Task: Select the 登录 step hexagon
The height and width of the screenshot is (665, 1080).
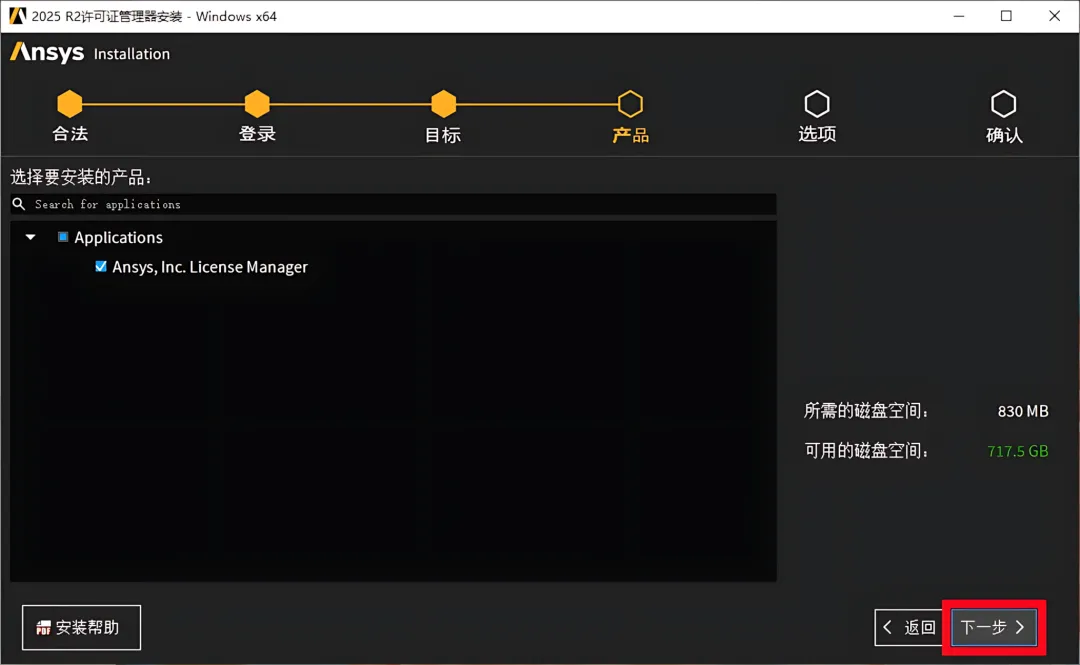Action: click(257, 104)
